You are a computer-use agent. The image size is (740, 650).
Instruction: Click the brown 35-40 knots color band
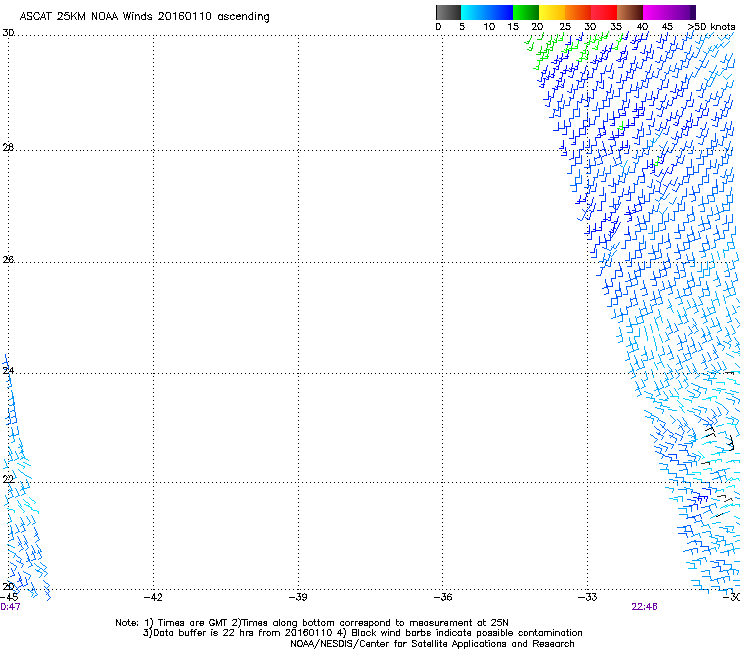coord(630,12)
